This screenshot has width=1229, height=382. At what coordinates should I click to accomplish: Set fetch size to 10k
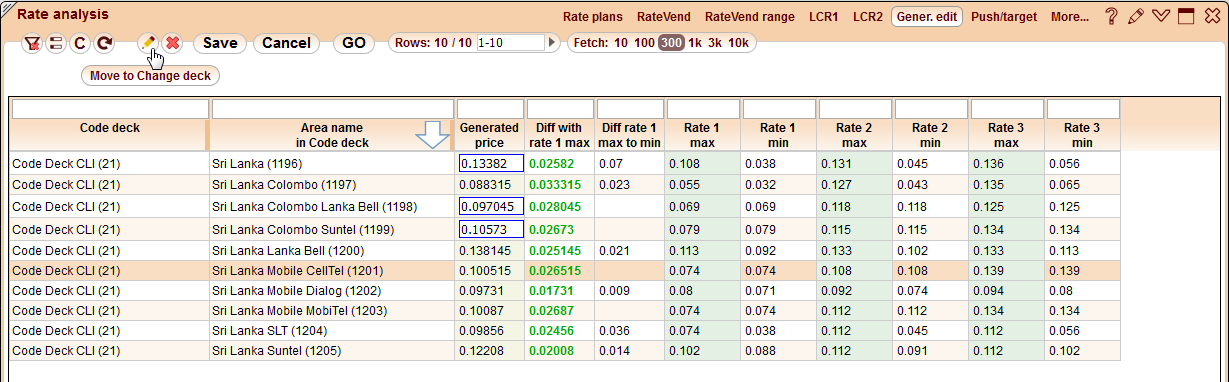point(738,43)
